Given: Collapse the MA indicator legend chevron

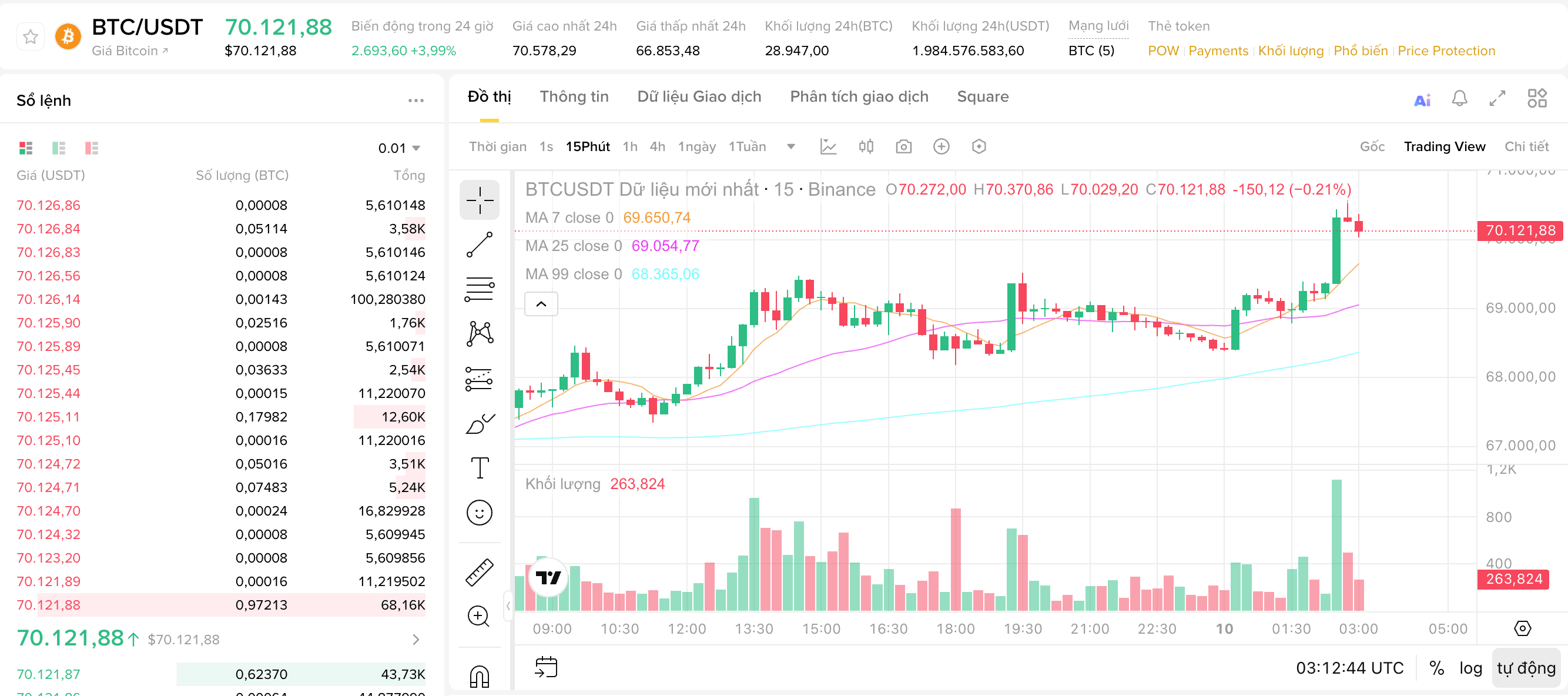Looking at the screenshot, I should pos(541,304).
